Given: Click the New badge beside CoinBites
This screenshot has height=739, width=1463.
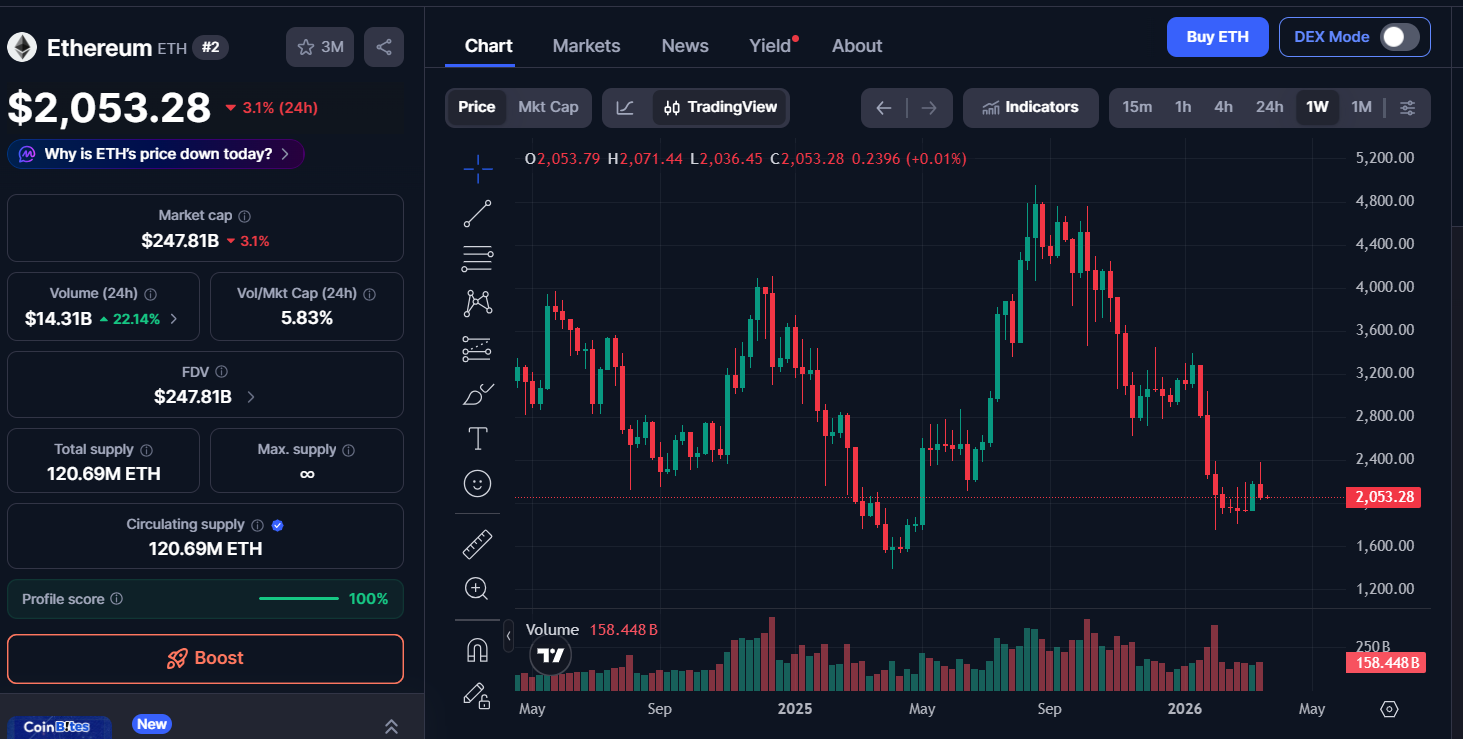Looking at the screenshot, I should pyautogui.click(x=152, y=724).
